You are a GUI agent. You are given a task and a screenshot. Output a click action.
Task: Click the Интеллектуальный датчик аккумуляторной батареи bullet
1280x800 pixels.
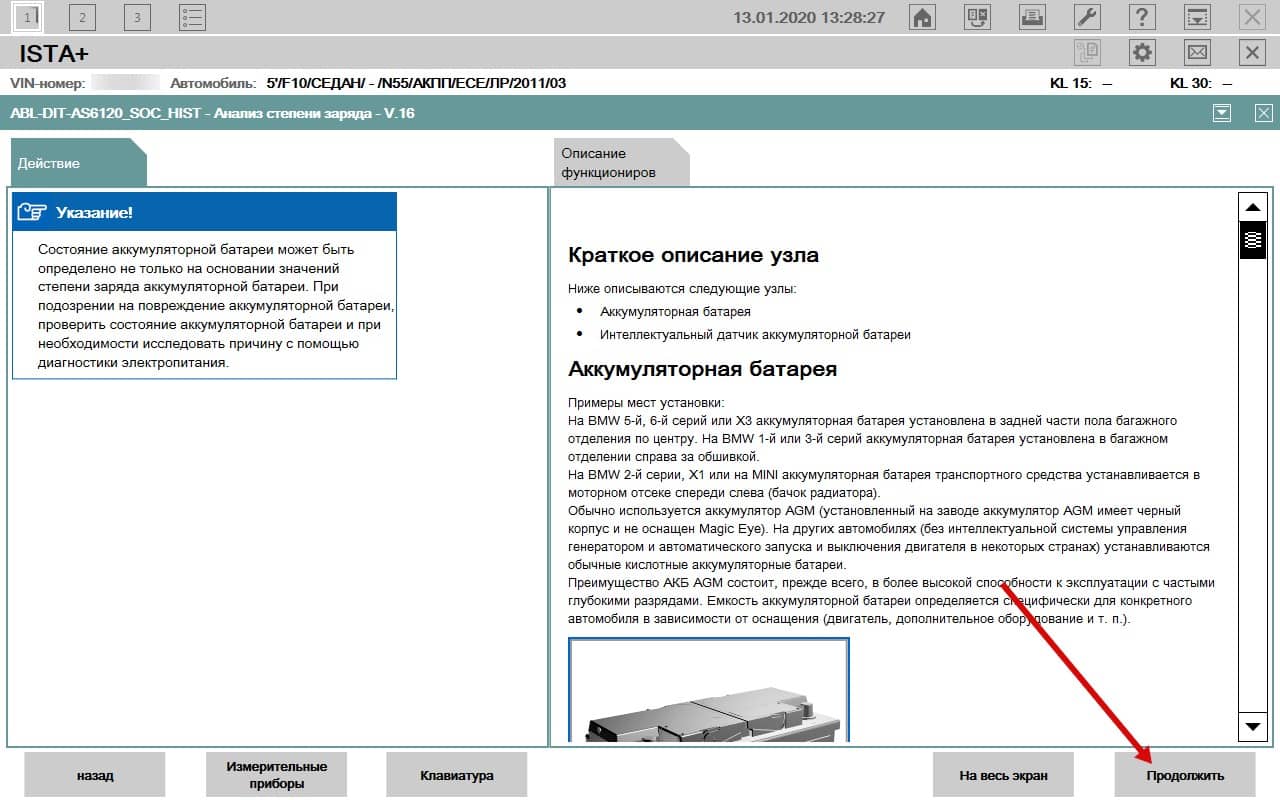pos(755,335)
